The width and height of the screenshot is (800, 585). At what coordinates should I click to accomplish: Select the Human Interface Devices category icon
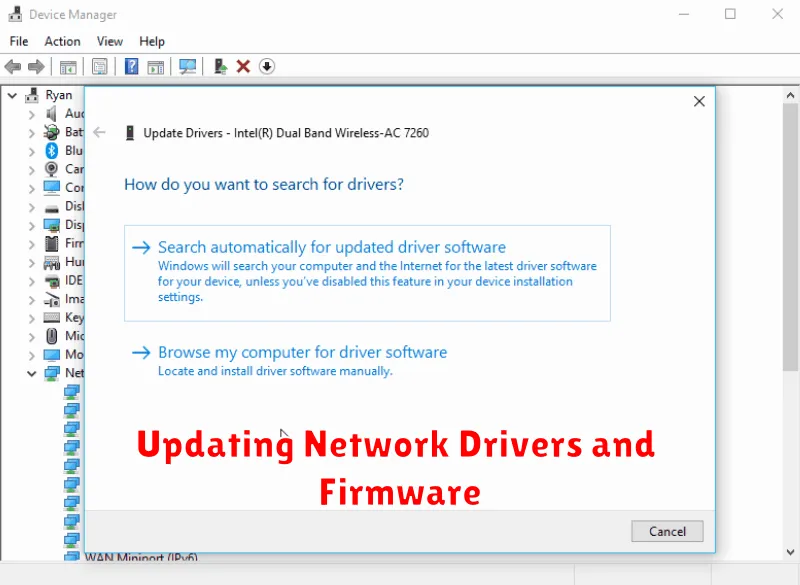click(52, 262)
